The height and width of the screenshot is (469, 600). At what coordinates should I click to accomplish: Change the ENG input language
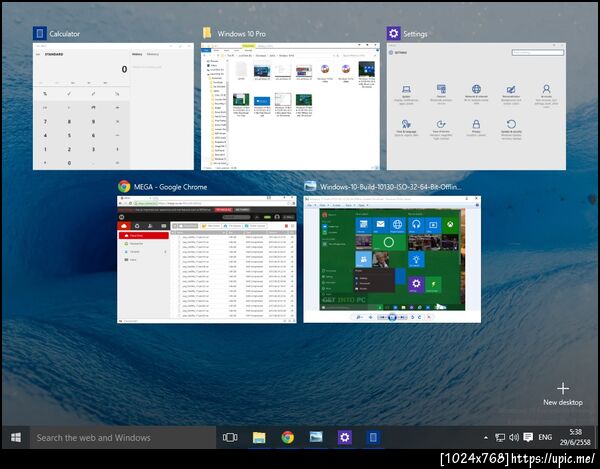coord(545,437)
